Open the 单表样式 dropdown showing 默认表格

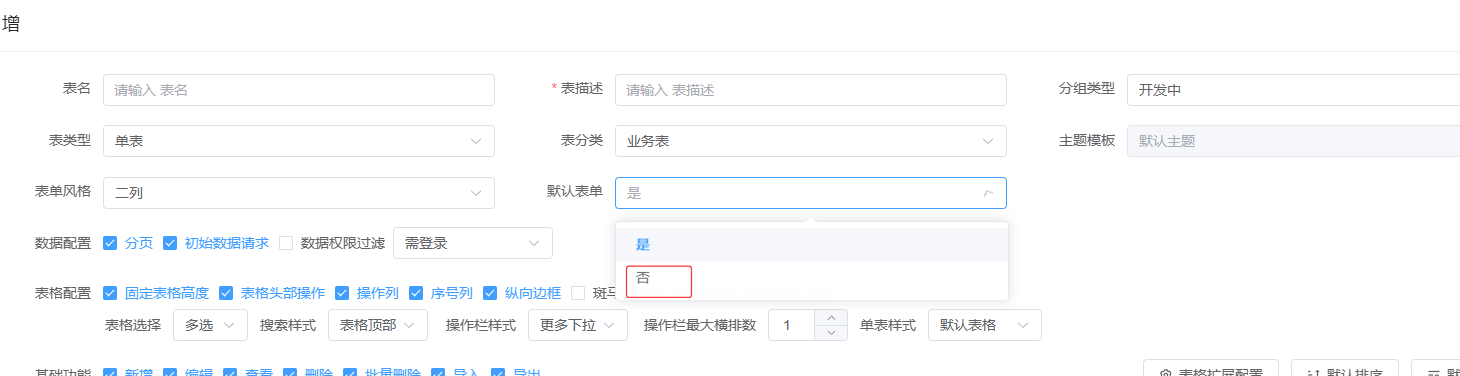coord(985,325)
